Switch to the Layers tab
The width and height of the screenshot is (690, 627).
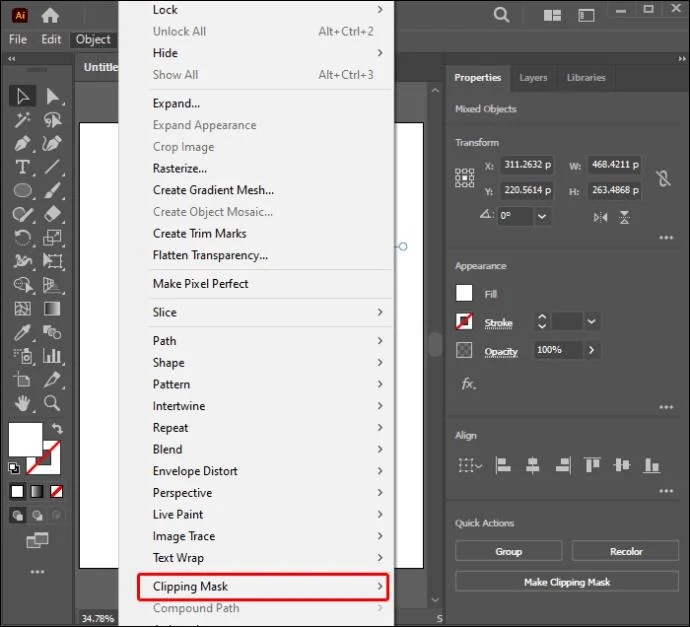533,78
